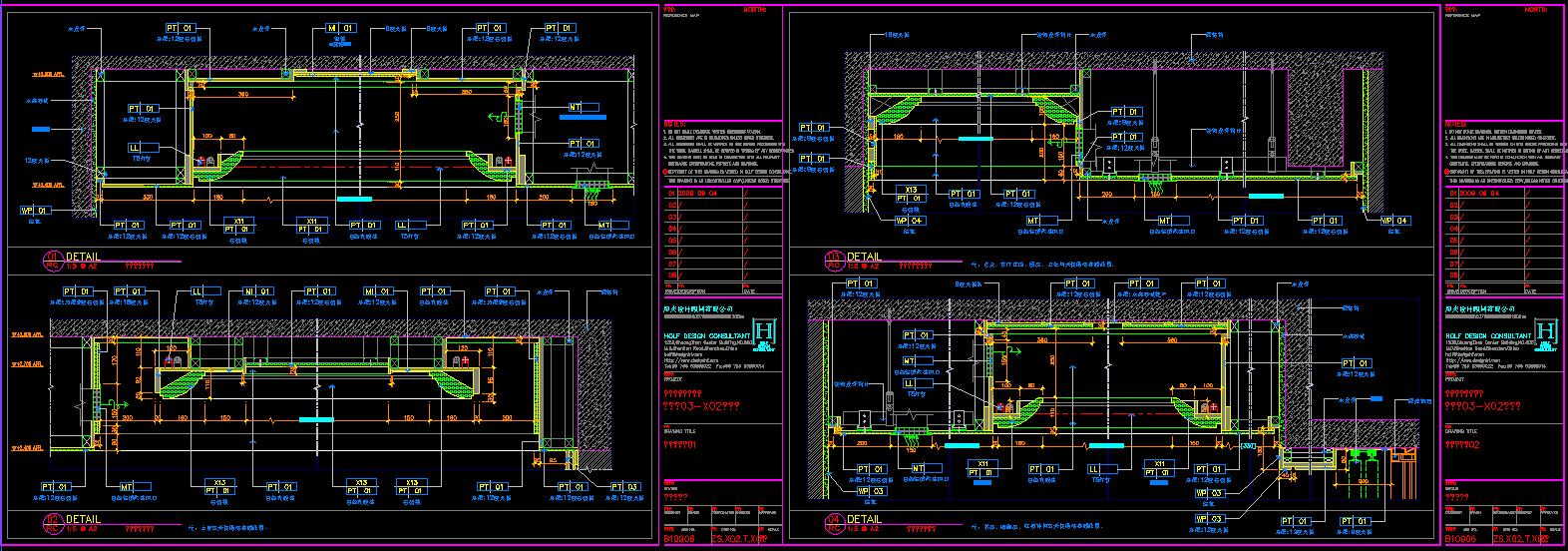Click HOLF DESIGN CONSULTANT text on left sheet
The image size is (1568, 551).
707,335
